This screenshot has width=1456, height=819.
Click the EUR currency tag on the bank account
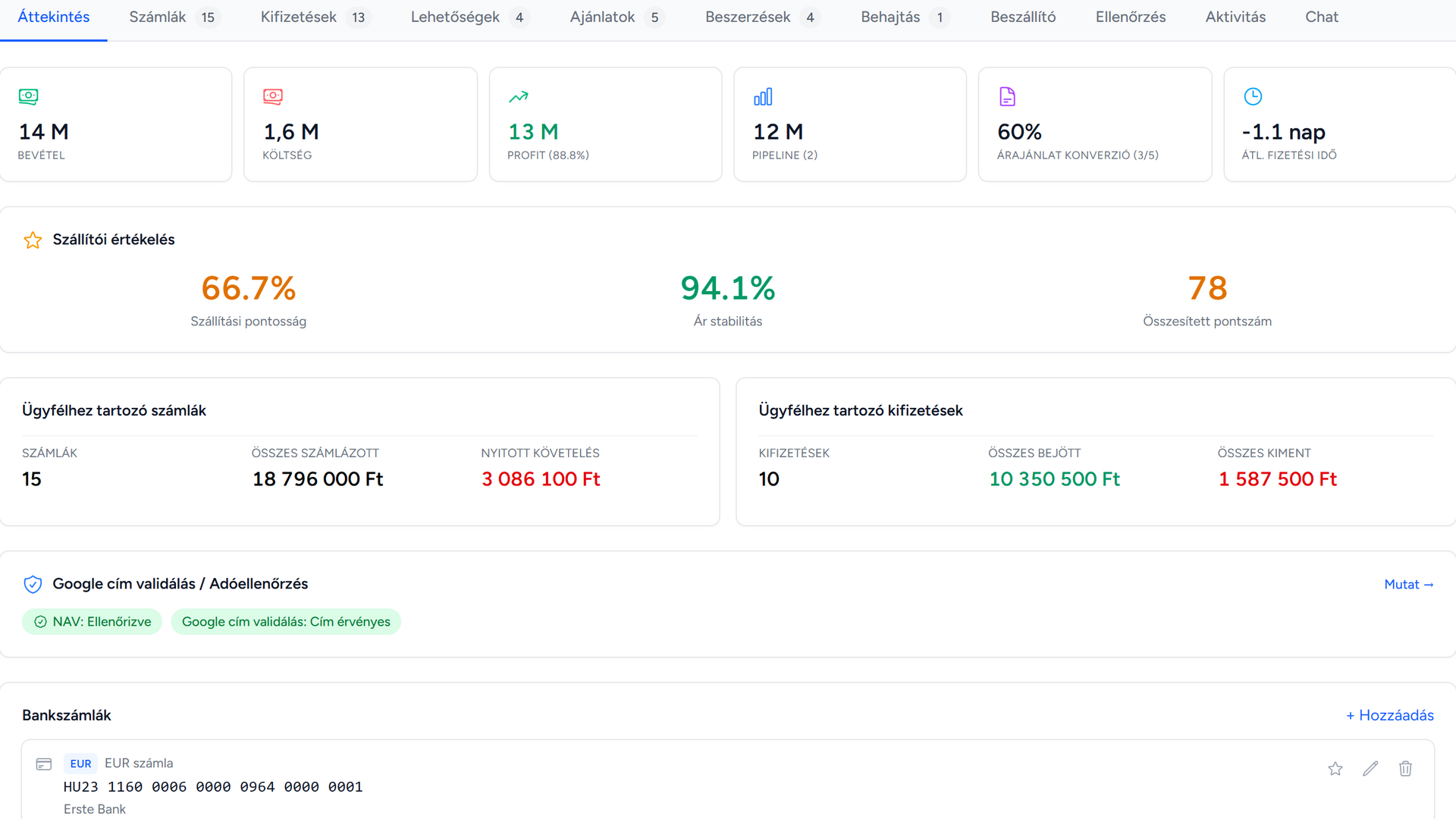[80, 764]
